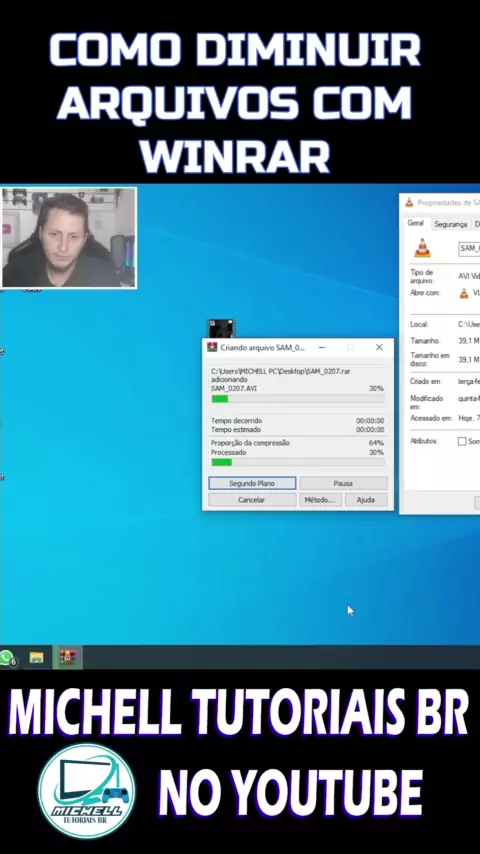
Task: Click the 'Modificado em' label in Propriedades
Action: pos(427,402)
